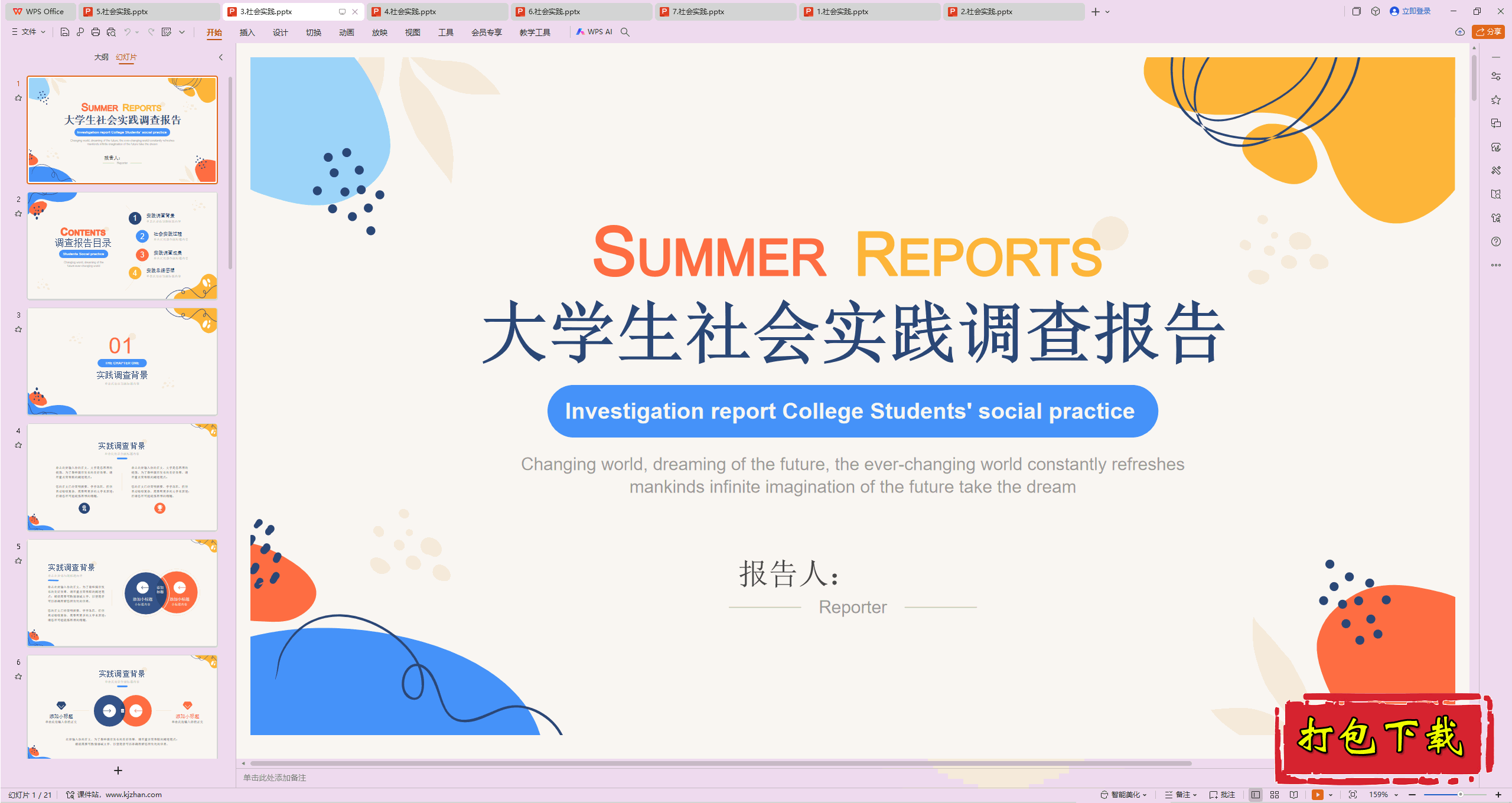Click the export to PDF icon
The height and width of the screenshot is (803, 1512).
coord(80,32)
